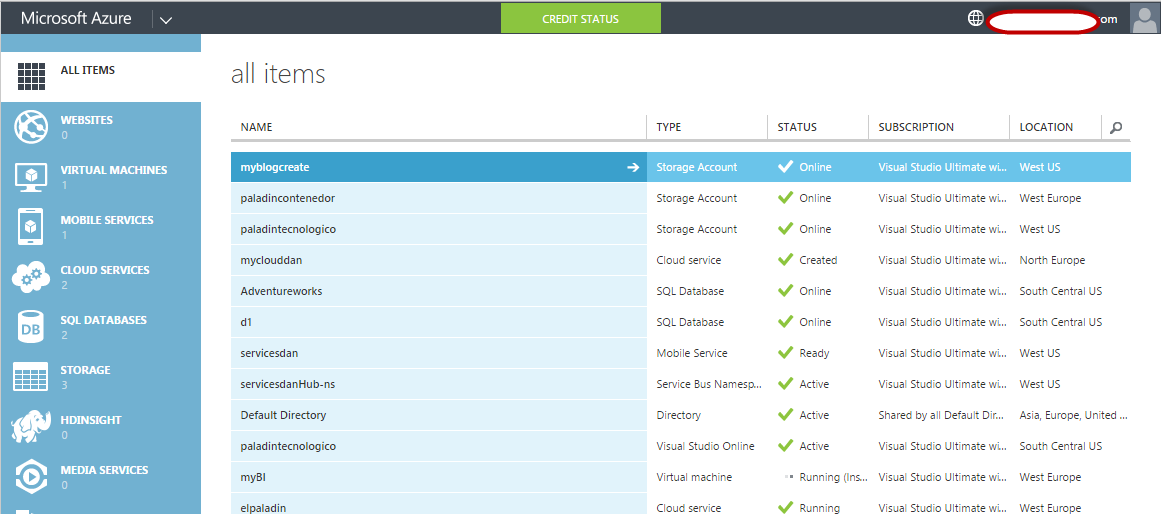Open the Cloud Services gear-cloud icon
1161x514 pixels.
click(x=32, y=277)
